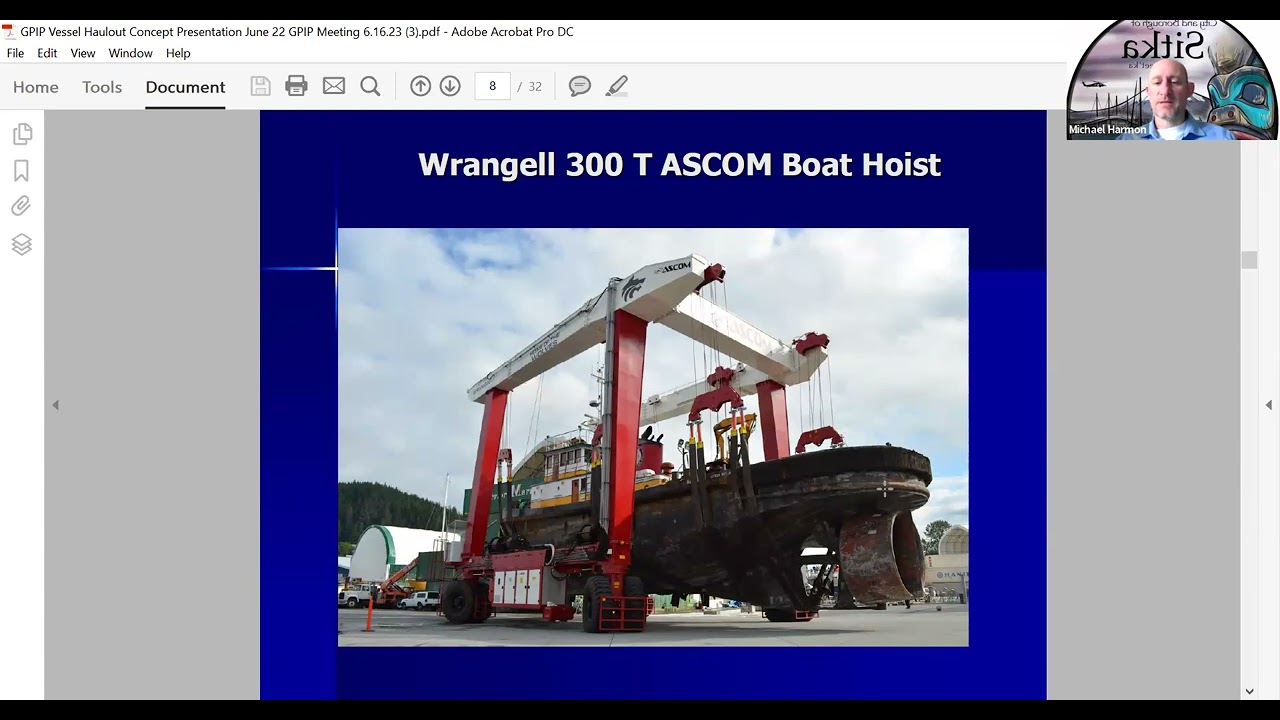
Task: Open the Find text magnifier icon
Action: 370,86
